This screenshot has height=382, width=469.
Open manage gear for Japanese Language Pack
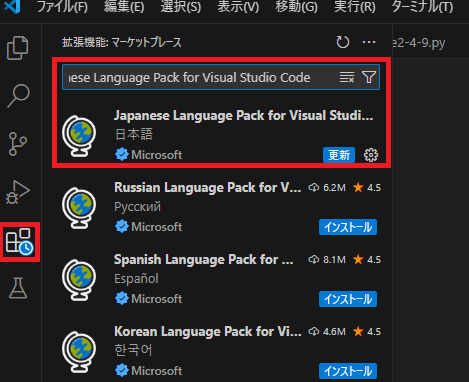[371, 155]
